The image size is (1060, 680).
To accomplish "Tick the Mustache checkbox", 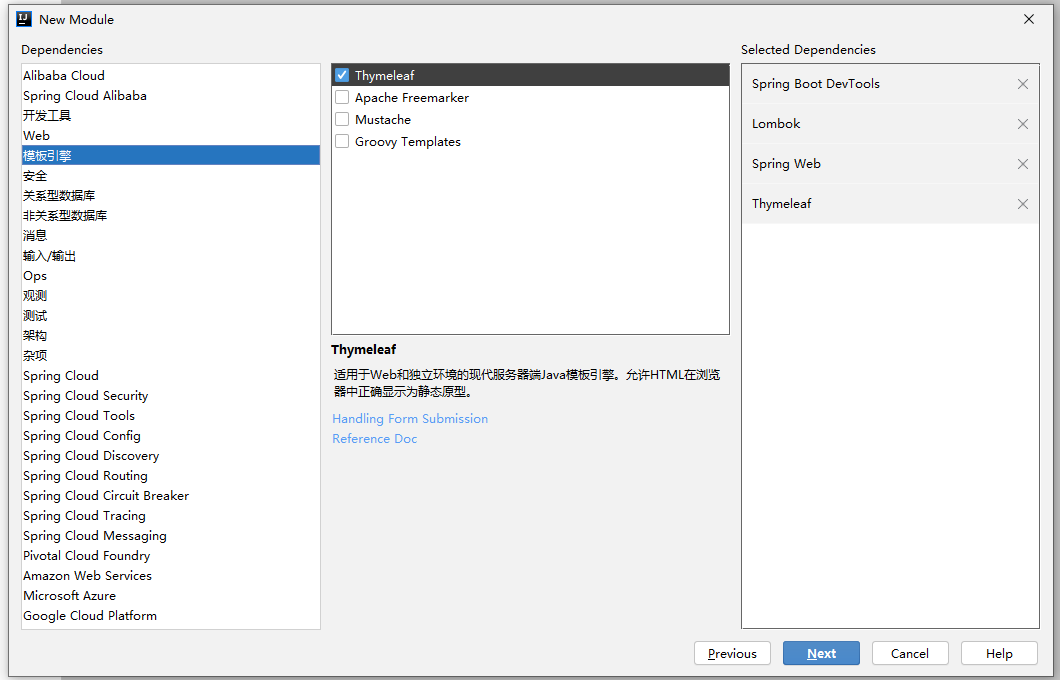I will [342, 120].
